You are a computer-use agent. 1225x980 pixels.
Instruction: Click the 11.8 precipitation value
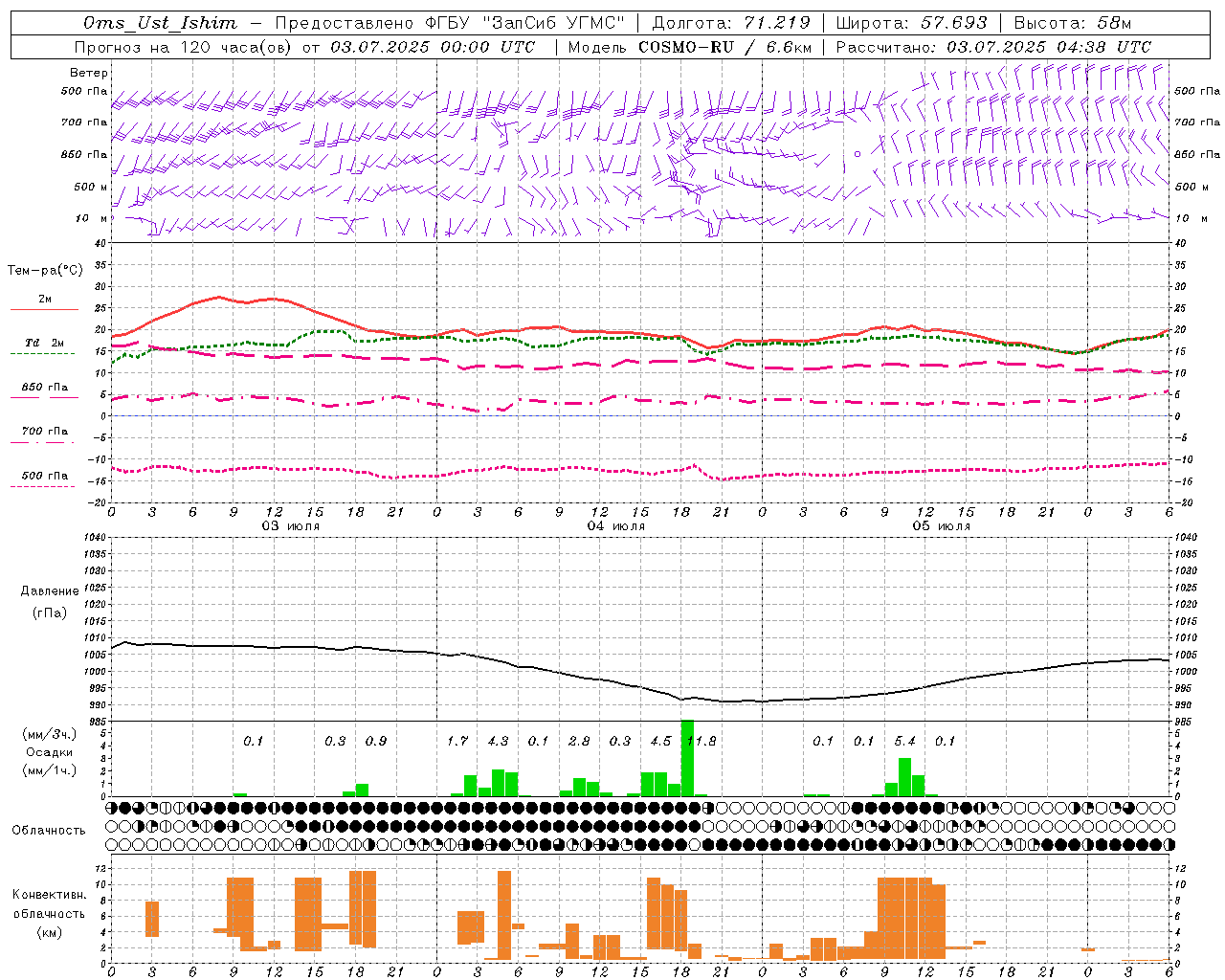(x=702, y=741)
